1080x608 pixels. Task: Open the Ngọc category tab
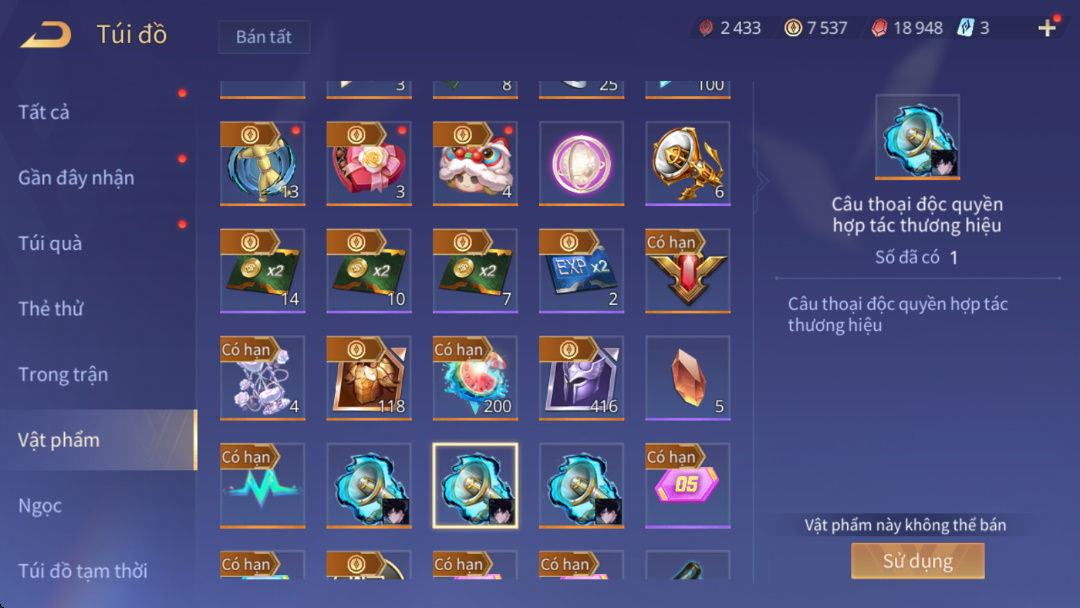point(40,505)
